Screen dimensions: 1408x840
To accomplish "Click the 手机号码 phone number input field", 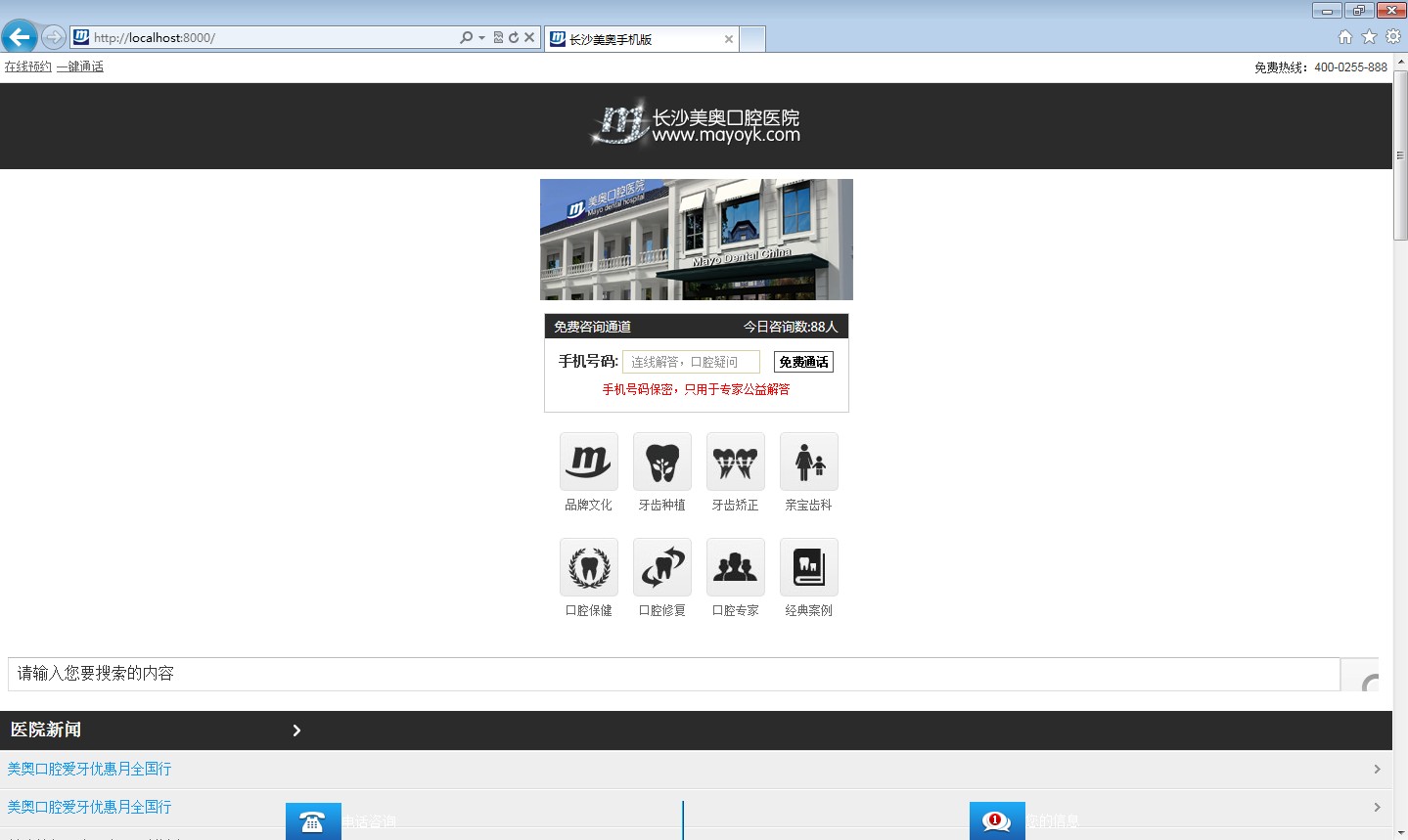I will tap(691, 362).
